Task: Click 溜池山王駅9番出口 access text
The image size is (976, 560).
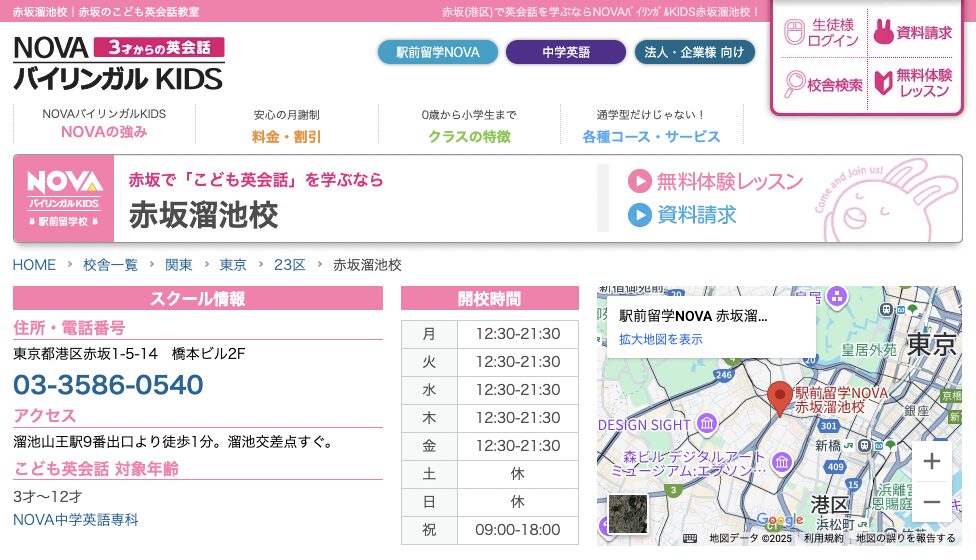Action: [174, 442]
